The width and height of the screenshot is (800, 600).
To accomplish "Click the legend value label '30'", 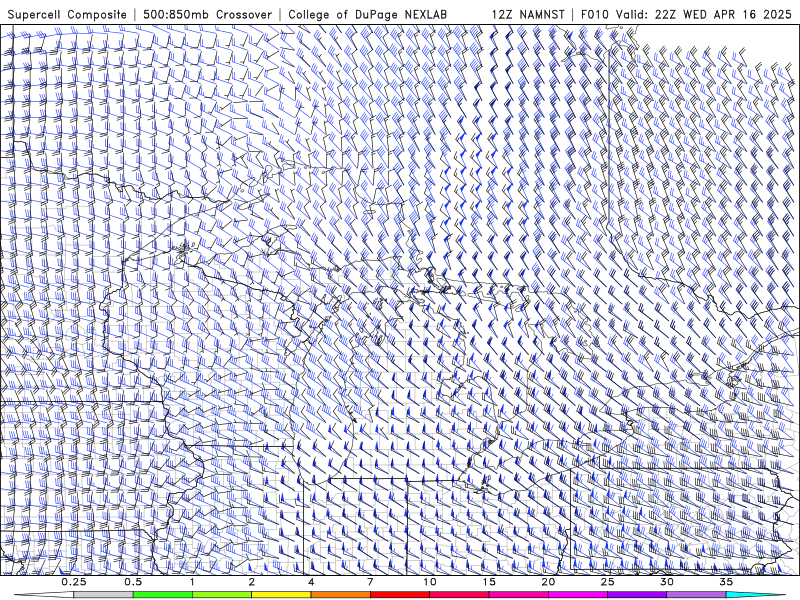I will click(x=667, y=582).
